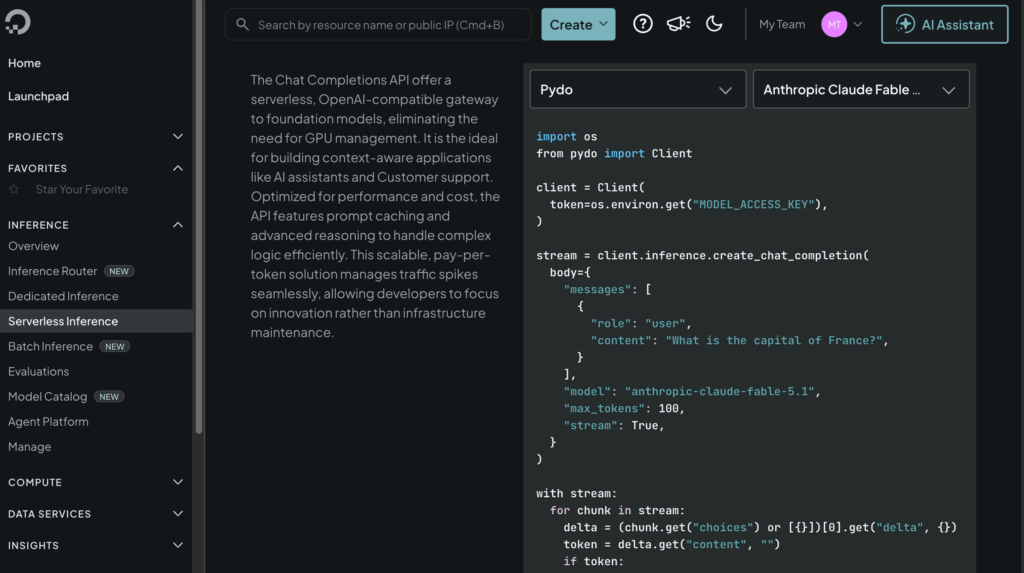This screenshot has width=1024, height=573.
Task: Click NEW badge next to Model Catalog
Action: click(x=109, y=397)
